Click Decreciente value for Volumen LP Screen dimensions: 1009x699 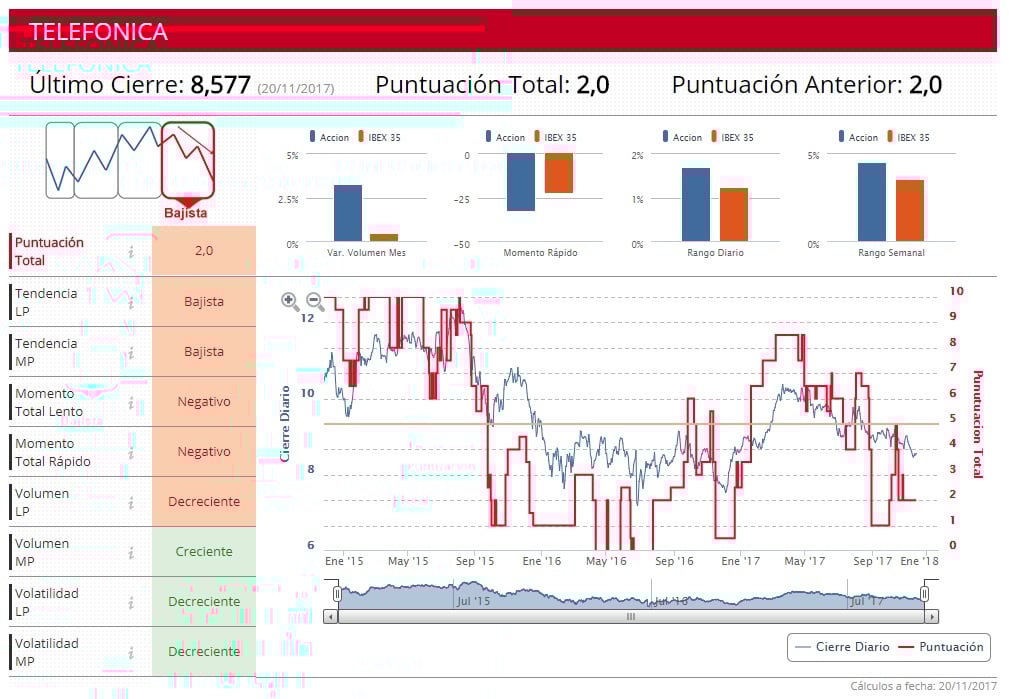tap(204, 501)
